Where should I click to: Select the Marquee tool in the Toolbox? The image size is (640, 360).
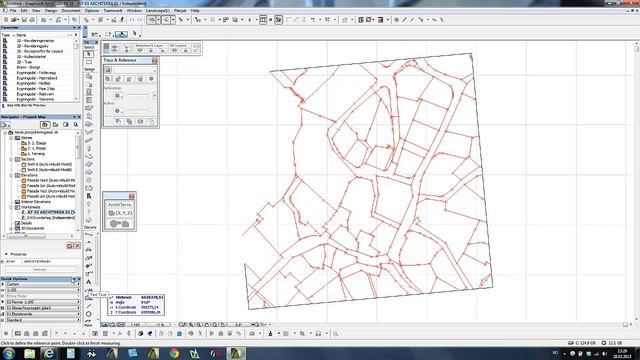point(89,62)
